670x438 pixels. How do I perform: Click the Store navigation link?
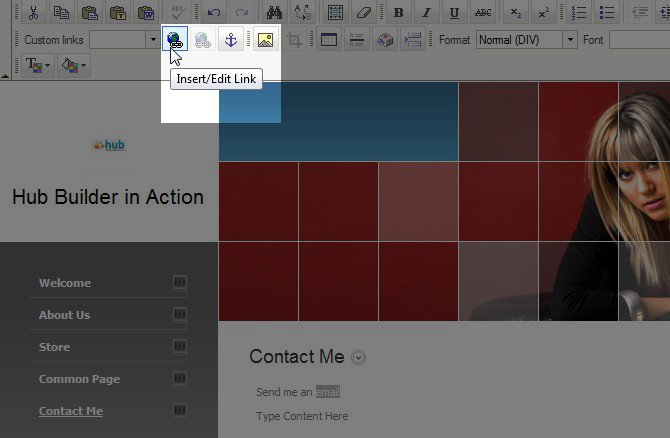click(54, 347)
